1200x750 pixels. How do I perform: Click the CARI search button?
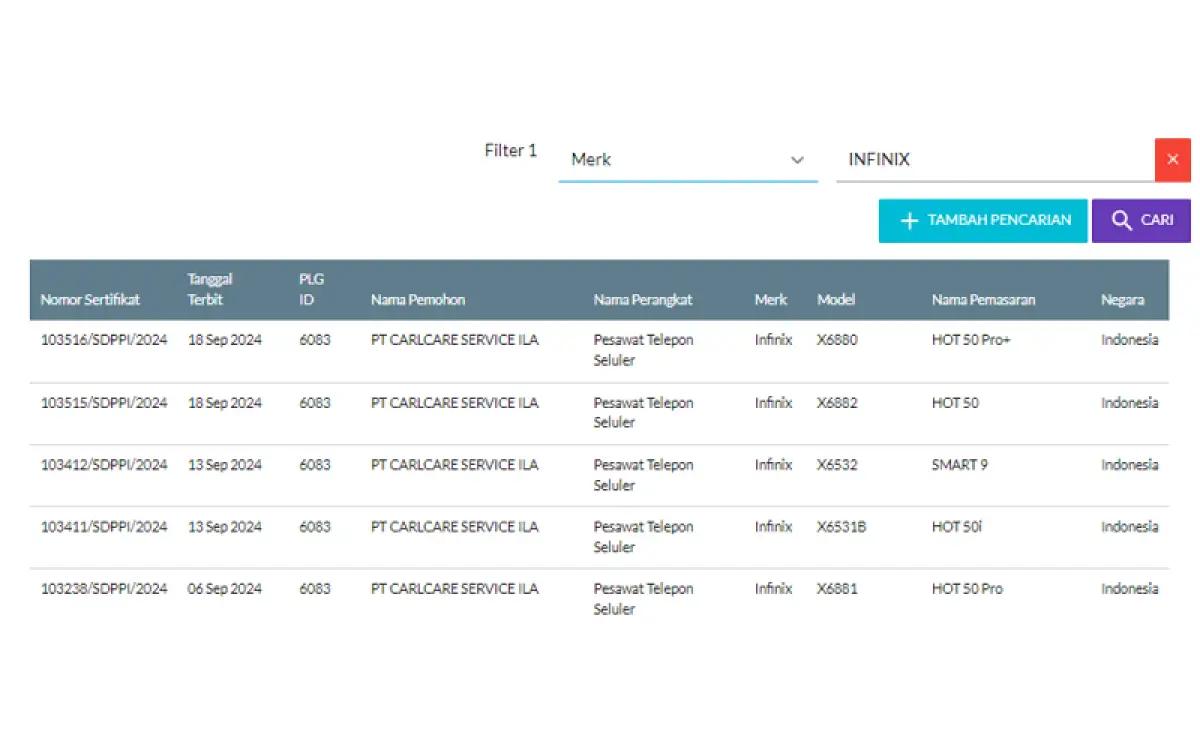pos(1141,220)
